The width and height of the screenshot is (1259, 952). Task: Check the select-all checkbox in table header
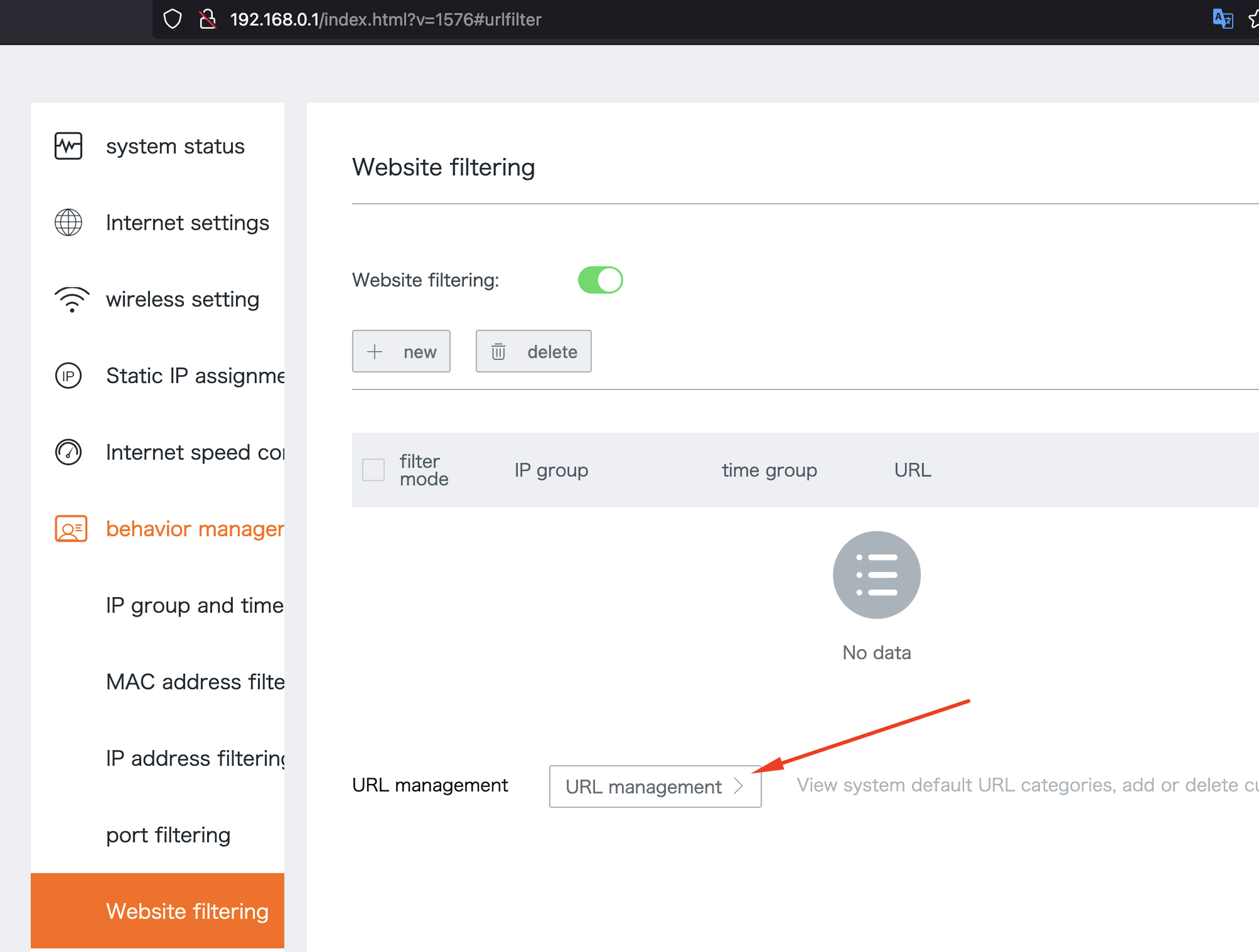click(x=373, y=470)
